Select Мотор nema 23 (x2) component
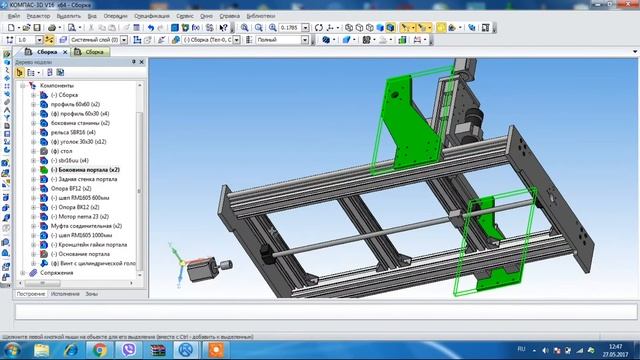This screenshot has width=640, height=360. 80,217
